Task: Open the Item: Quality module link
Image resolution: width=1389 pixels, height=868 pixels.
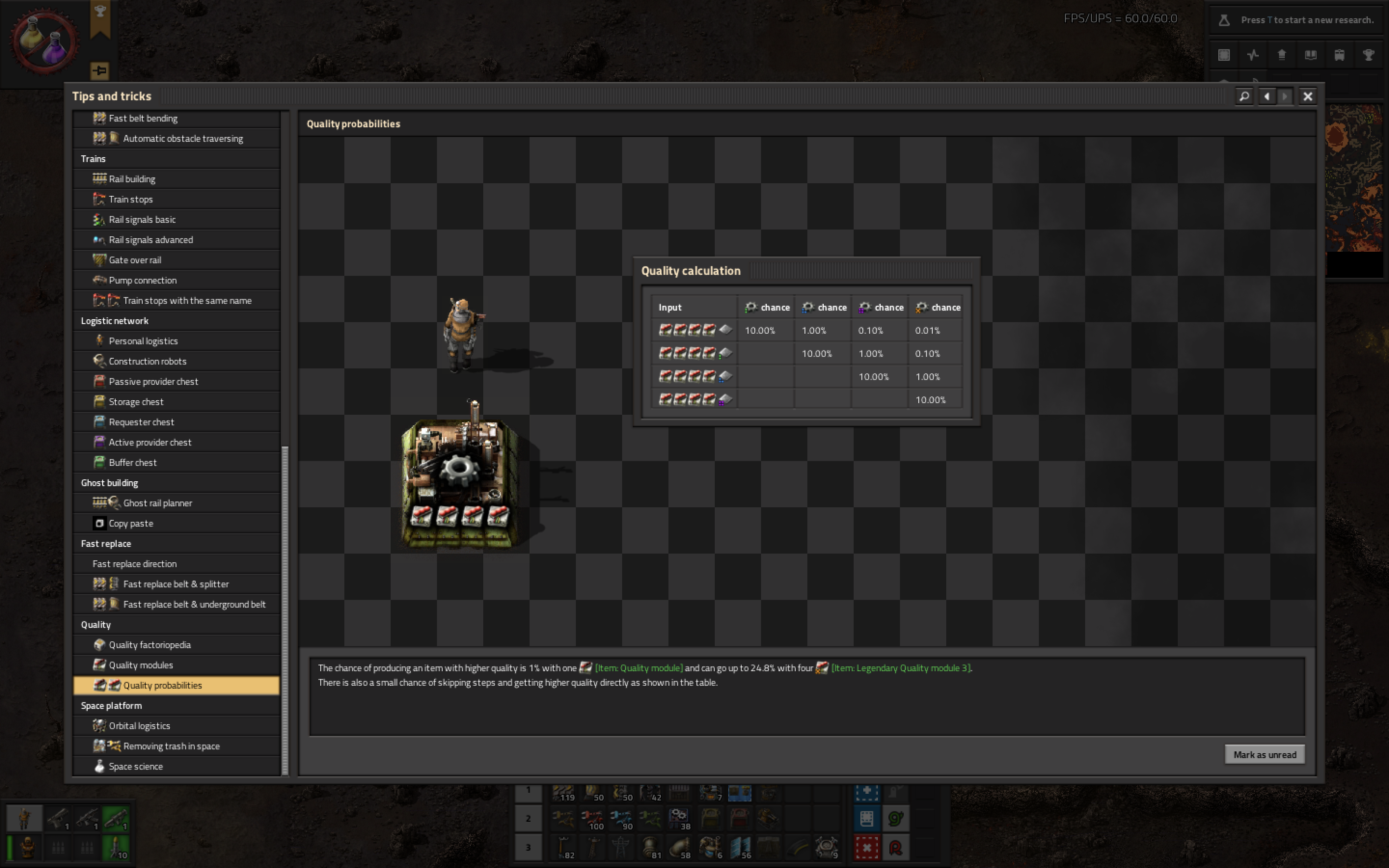Action: (x=638, y=668)
